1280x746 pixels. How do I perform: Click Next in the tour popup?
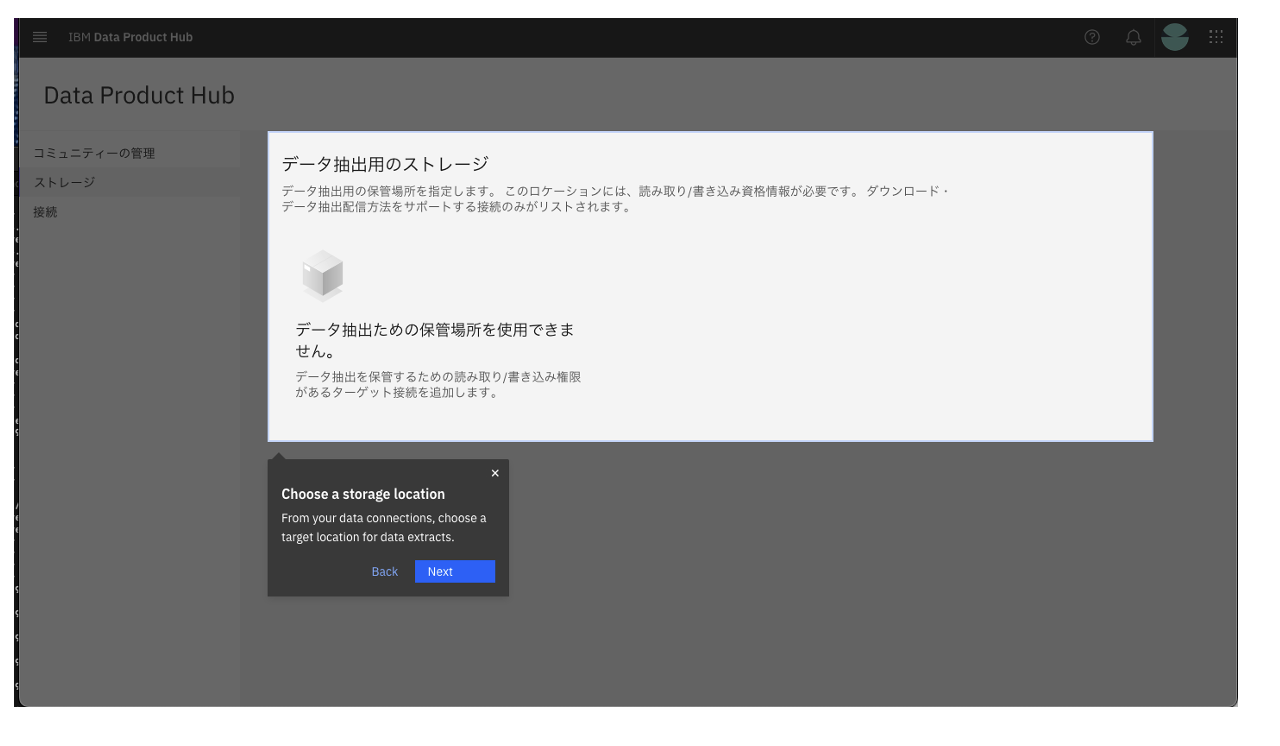click(x=455, y=571)
